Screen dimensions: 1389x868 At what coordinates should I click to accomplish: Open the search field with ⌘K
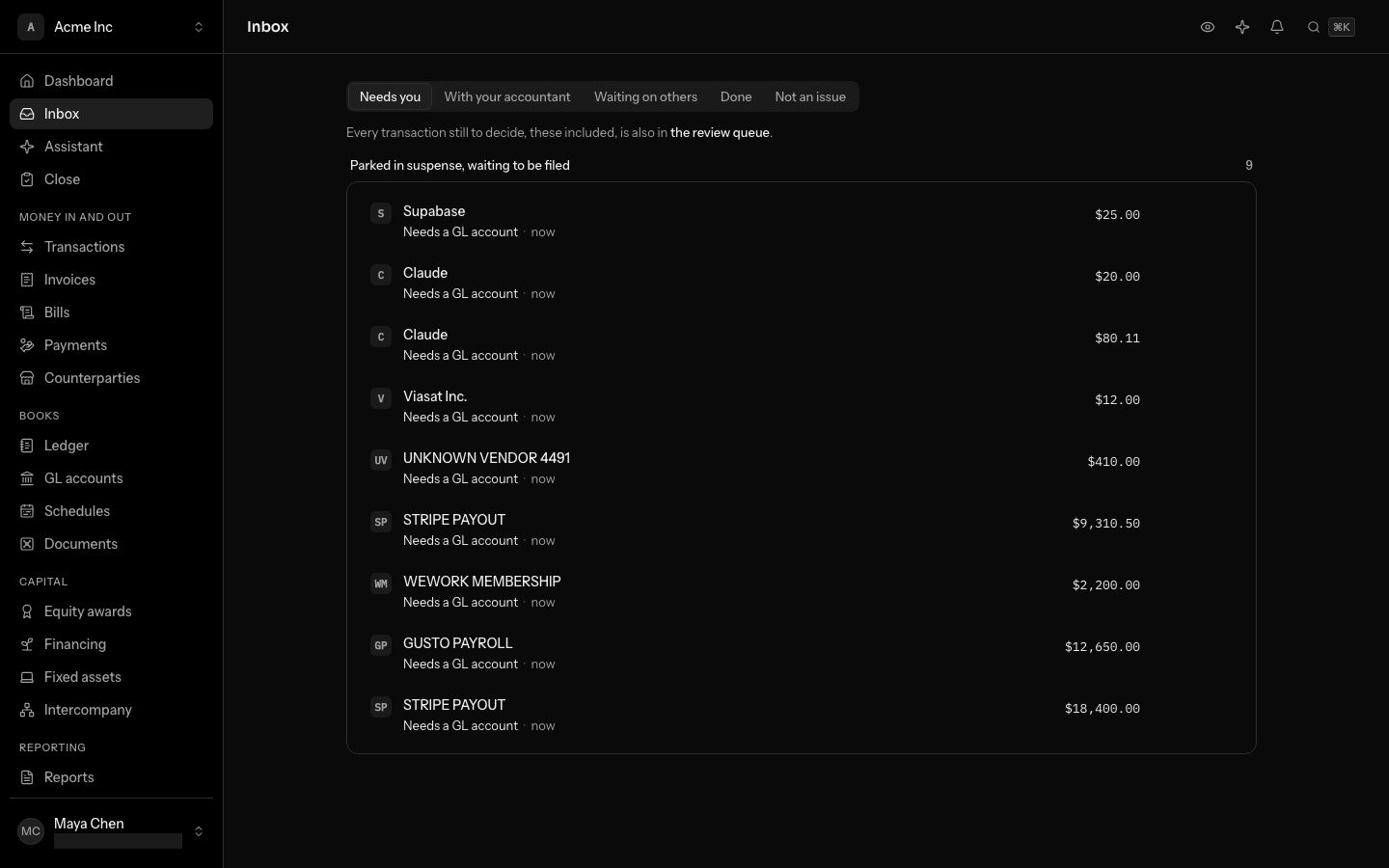coord(1331,27)
